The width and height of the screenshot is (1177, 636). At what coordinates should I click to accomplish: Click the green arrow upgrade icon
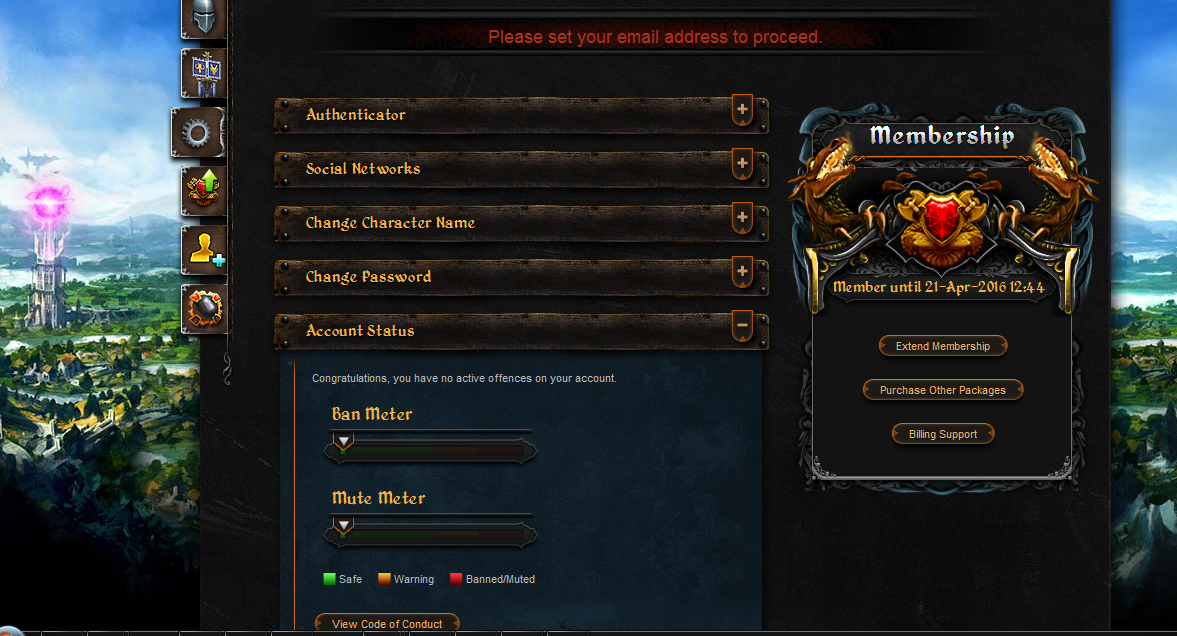pos(204,191)
